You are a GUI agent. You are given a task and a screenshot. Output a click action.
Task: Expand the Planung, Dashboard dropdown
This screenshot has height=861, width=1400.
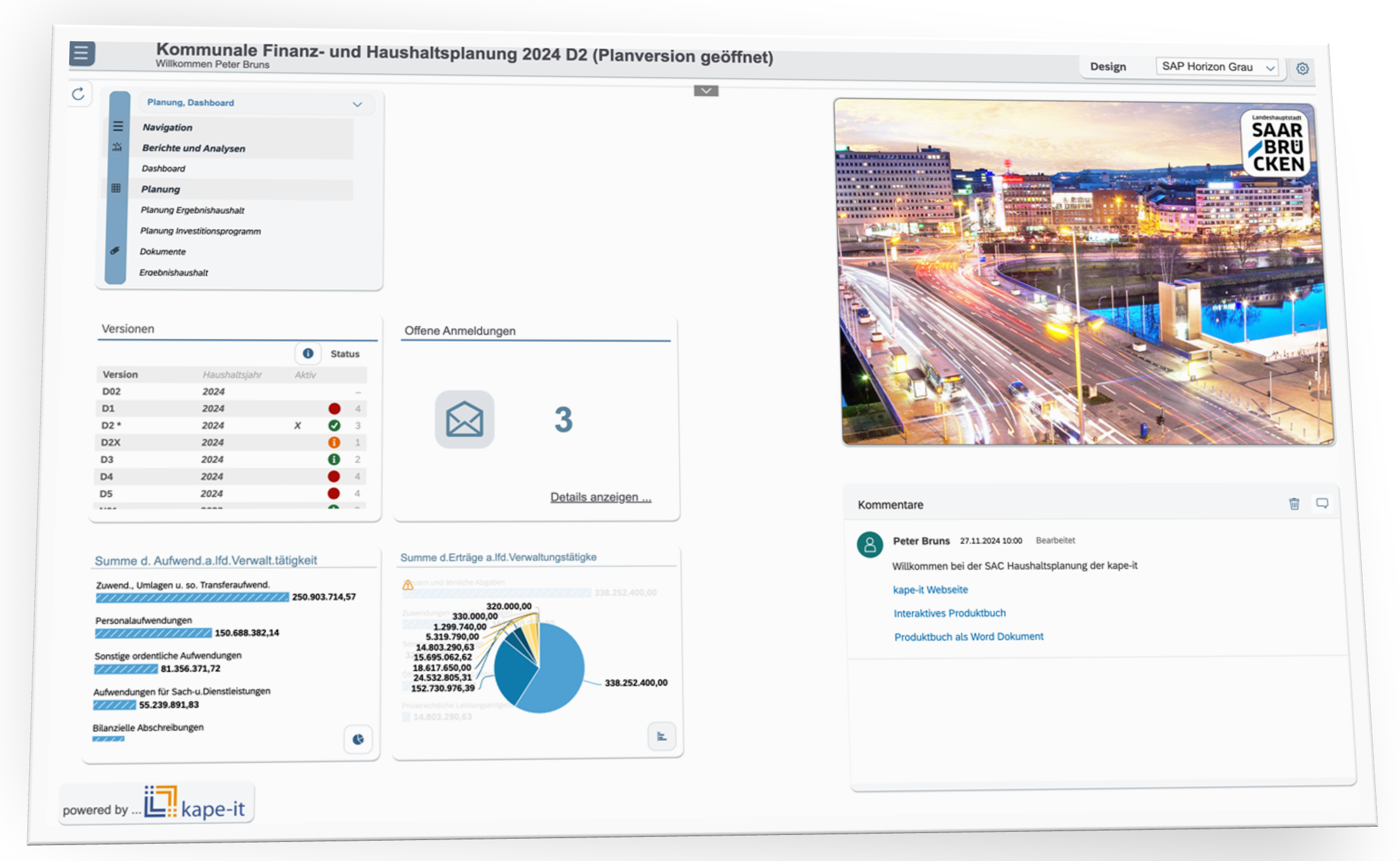click(357, 104)
